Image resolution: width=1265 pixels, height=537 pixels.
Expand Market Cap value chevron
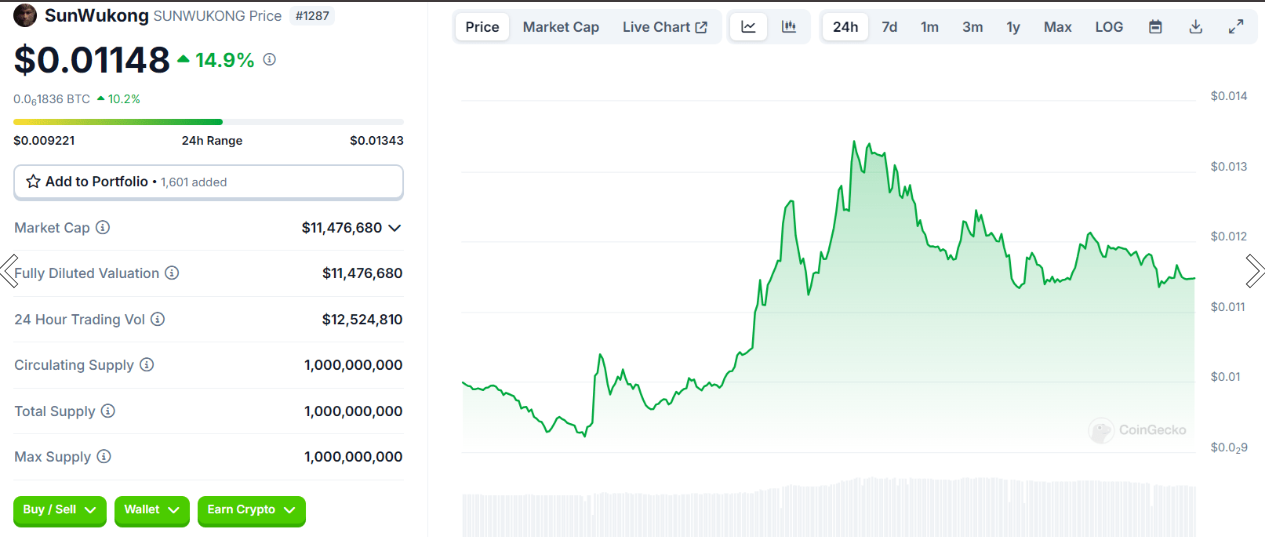(x=394, y=228)
